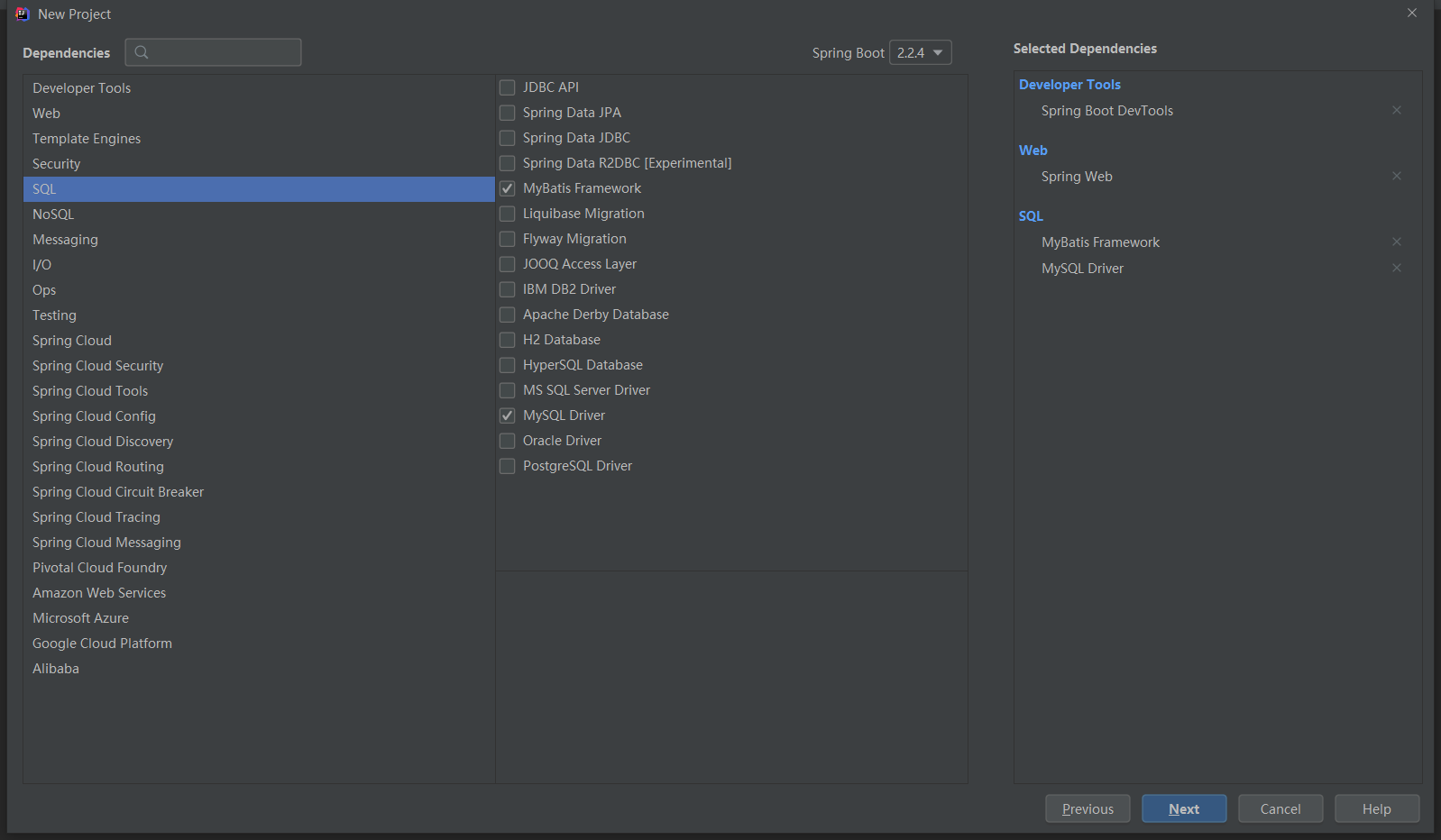Check the PostgreSQL Driver checkbox
This screenshot has width=1441, height=840.
click(508, 466)
